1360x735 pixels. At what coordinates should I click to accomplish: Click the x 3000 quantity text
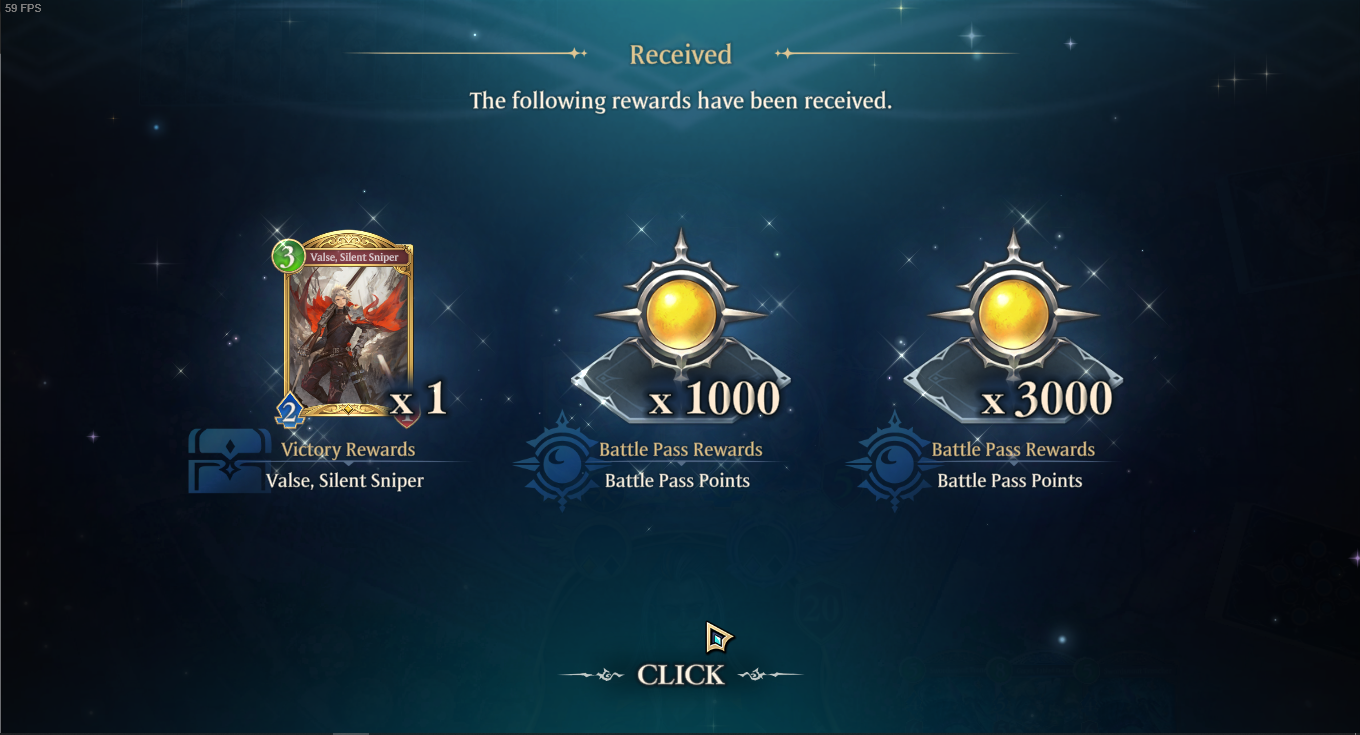point(1046,399)
